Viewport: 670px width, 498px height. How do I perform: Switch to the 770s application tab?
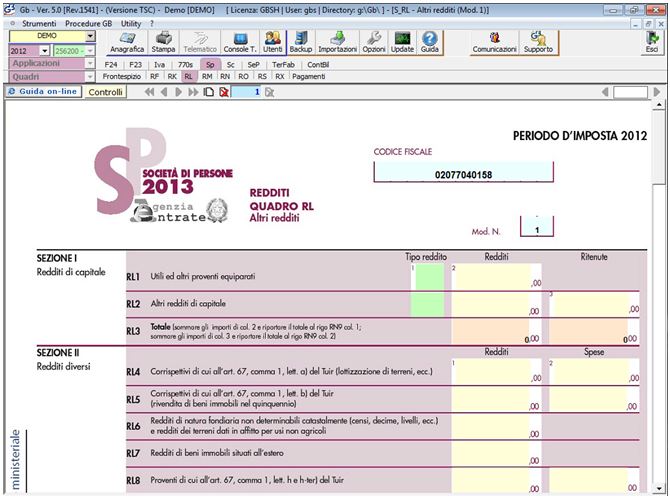click(x=185, y=65)
